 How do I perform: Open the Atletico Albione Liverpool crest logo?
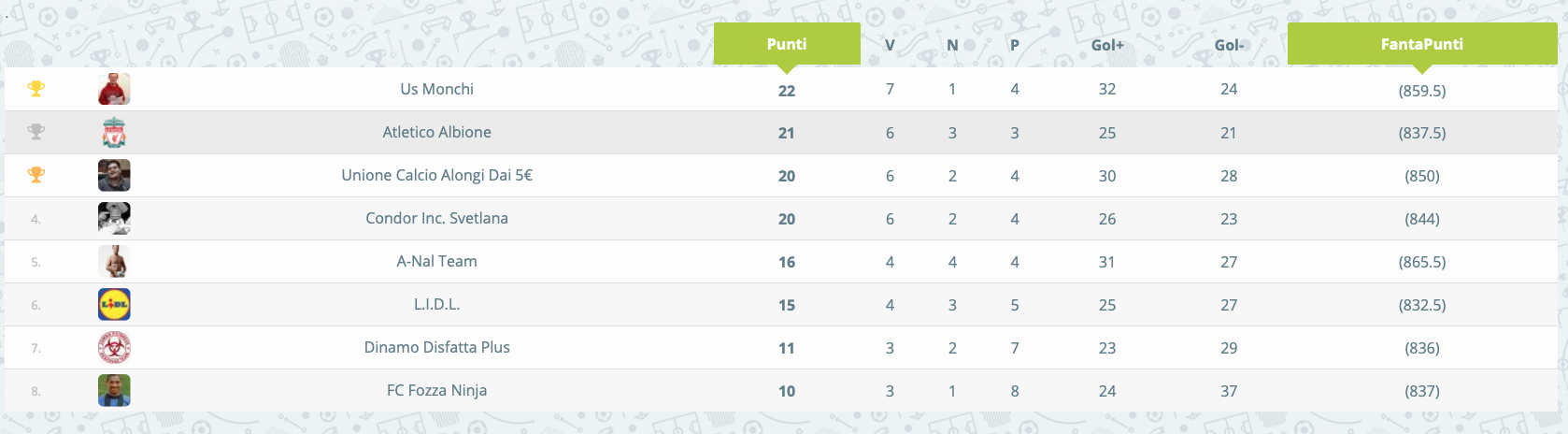pyautogui.click(x=114, y=133)
